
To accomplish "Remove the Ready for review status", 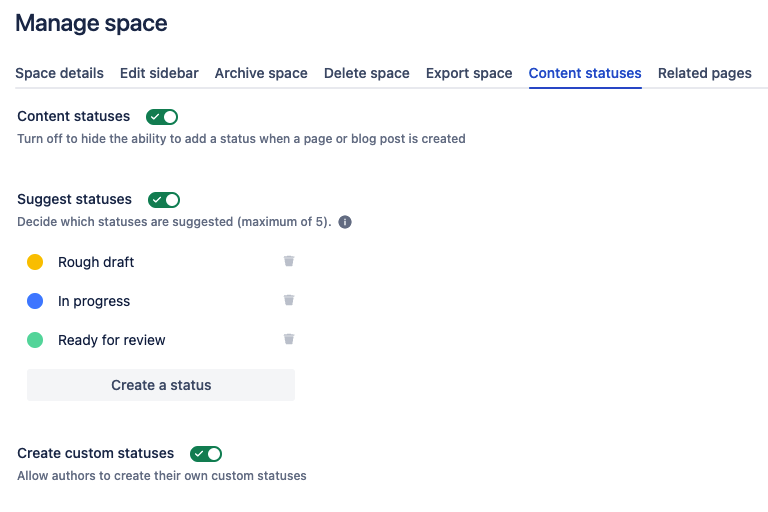I will coord(289,339).
